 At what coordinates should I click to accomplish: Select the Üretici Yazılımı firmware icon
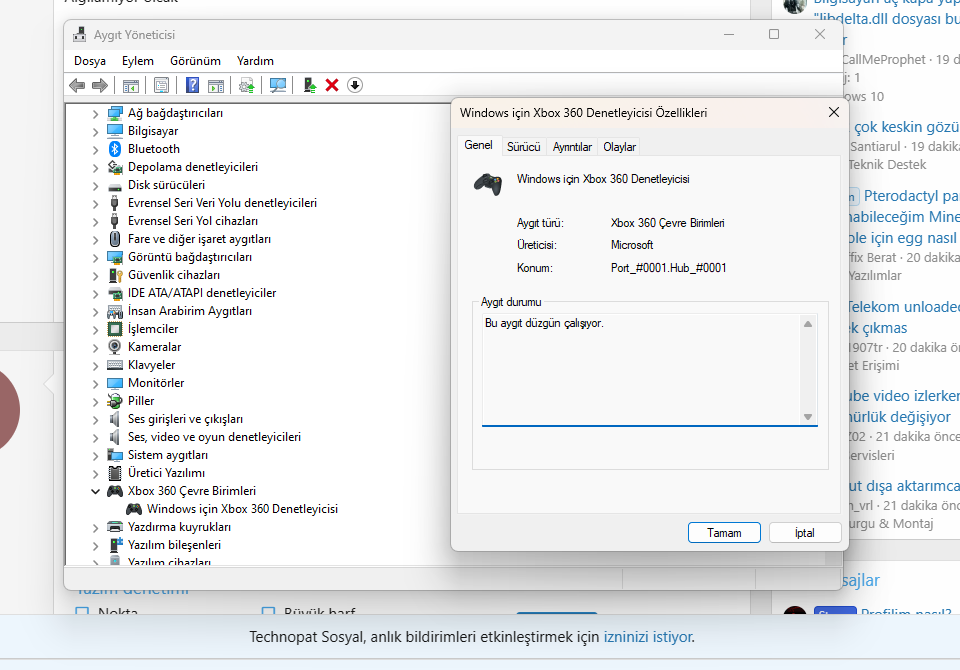pos(114,473)
